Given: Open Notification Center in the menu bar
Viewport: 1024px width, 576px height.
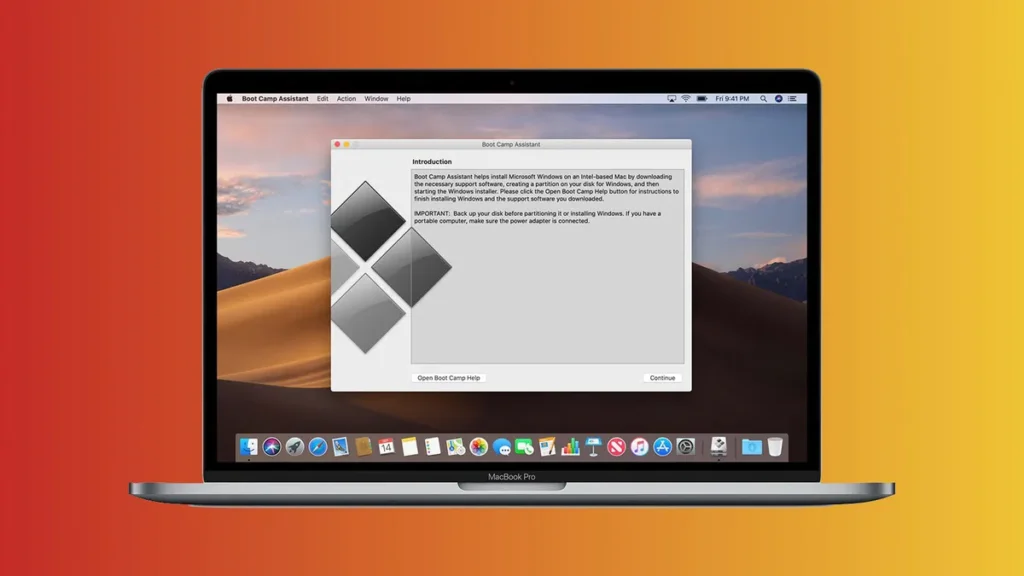Looking at the screenshot, I should [794, 98].
